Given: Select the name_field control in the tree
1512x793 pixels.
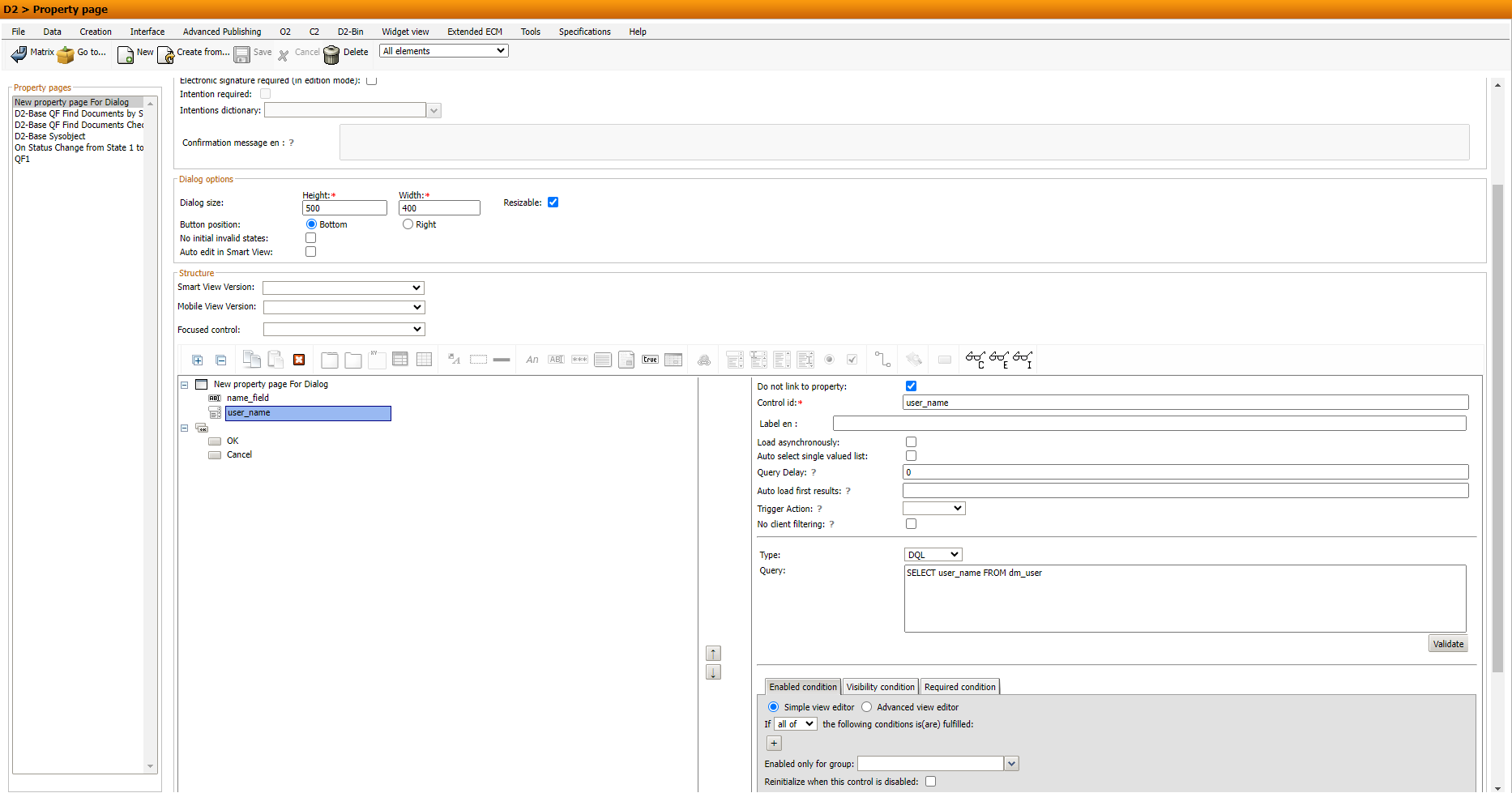Looking at the screenshot, I should (x=248, y=398).
